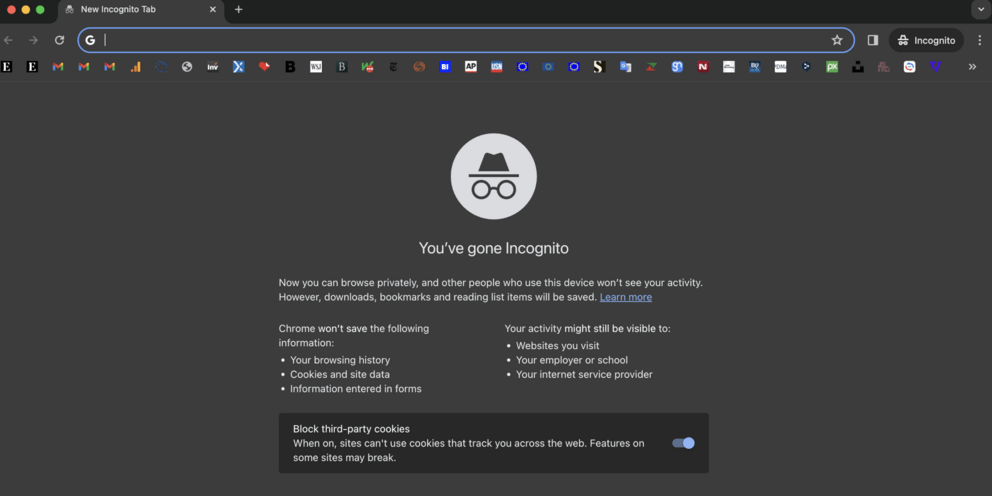Click the "Block third-party cookies" title text
This screenshot has width=992, height=496.
click(351, 429)
